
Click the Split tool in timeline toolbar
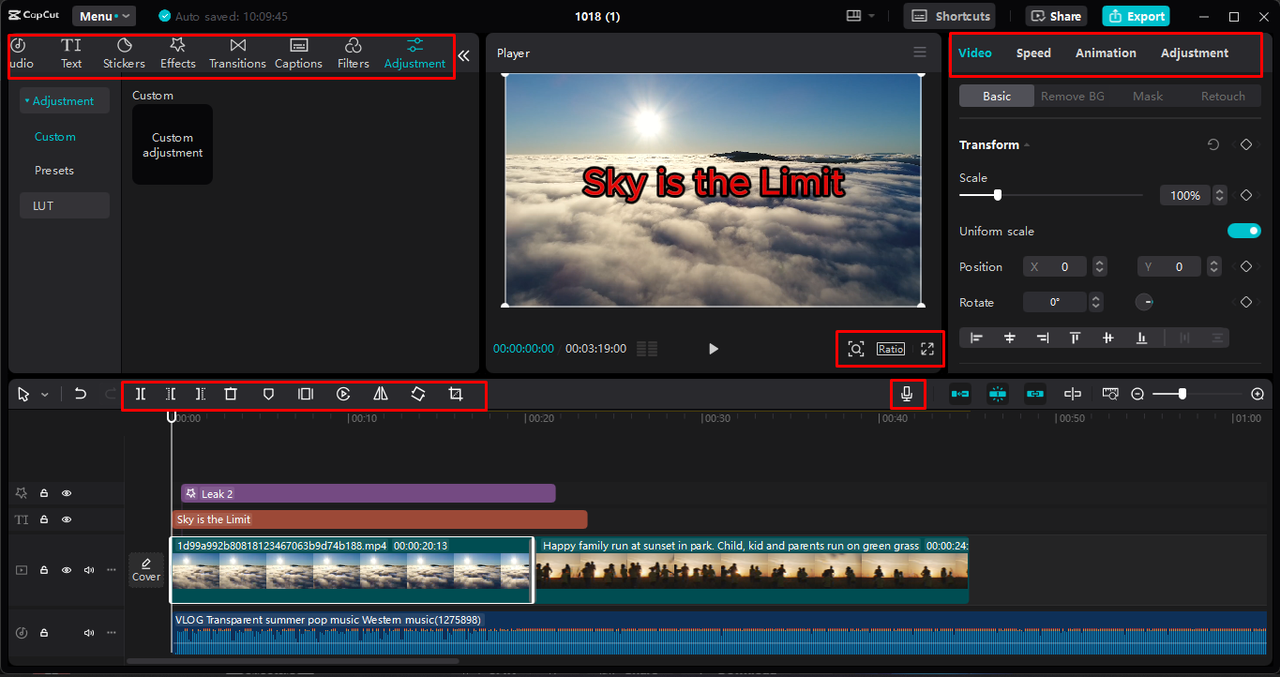140,394
